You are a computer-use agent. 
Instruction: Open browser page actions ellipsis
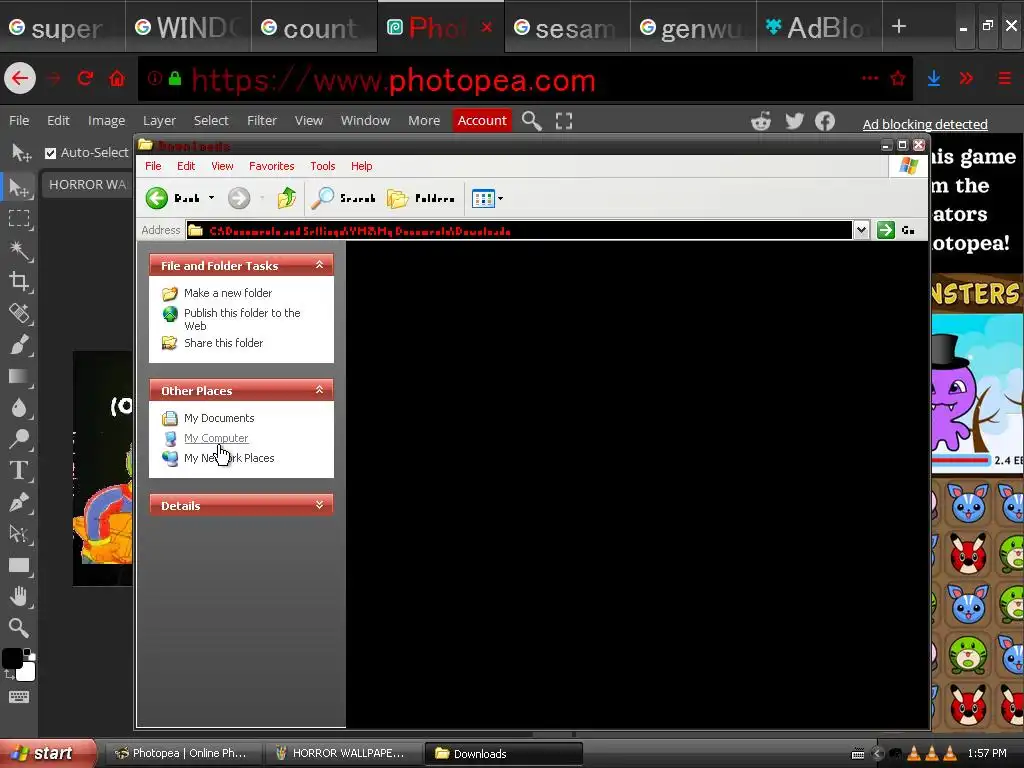[x=870, y=78]
